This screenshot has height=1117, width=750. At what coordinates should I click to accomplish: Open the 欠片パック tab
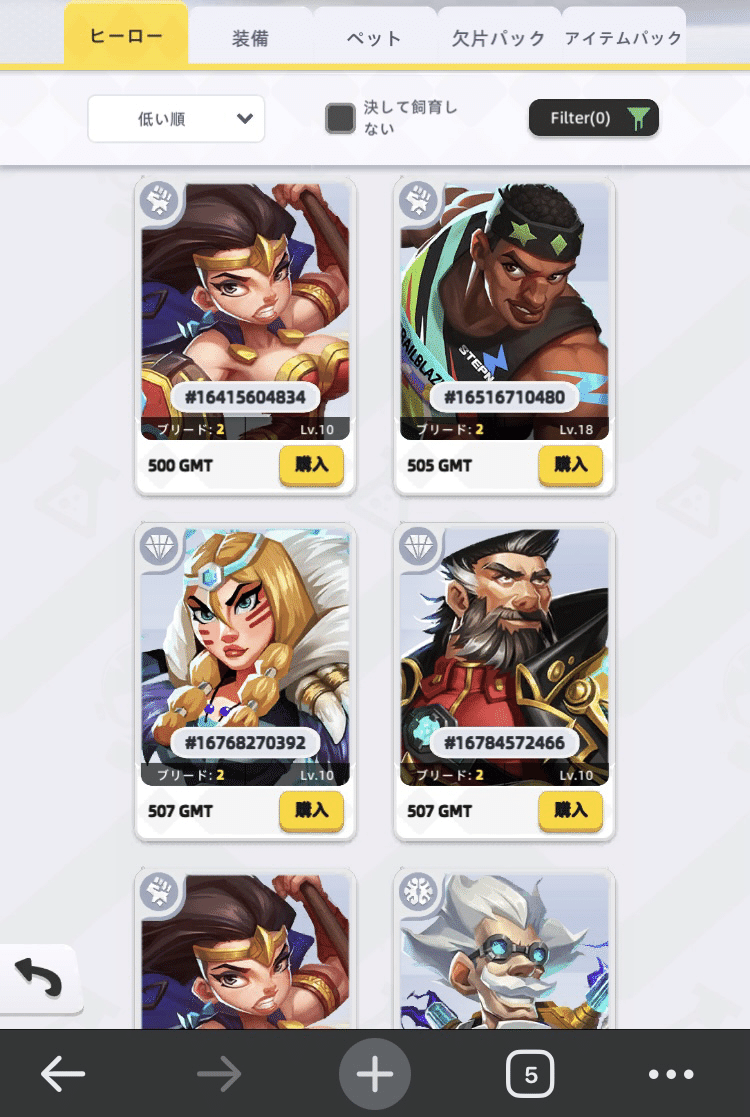pos(499,37)
